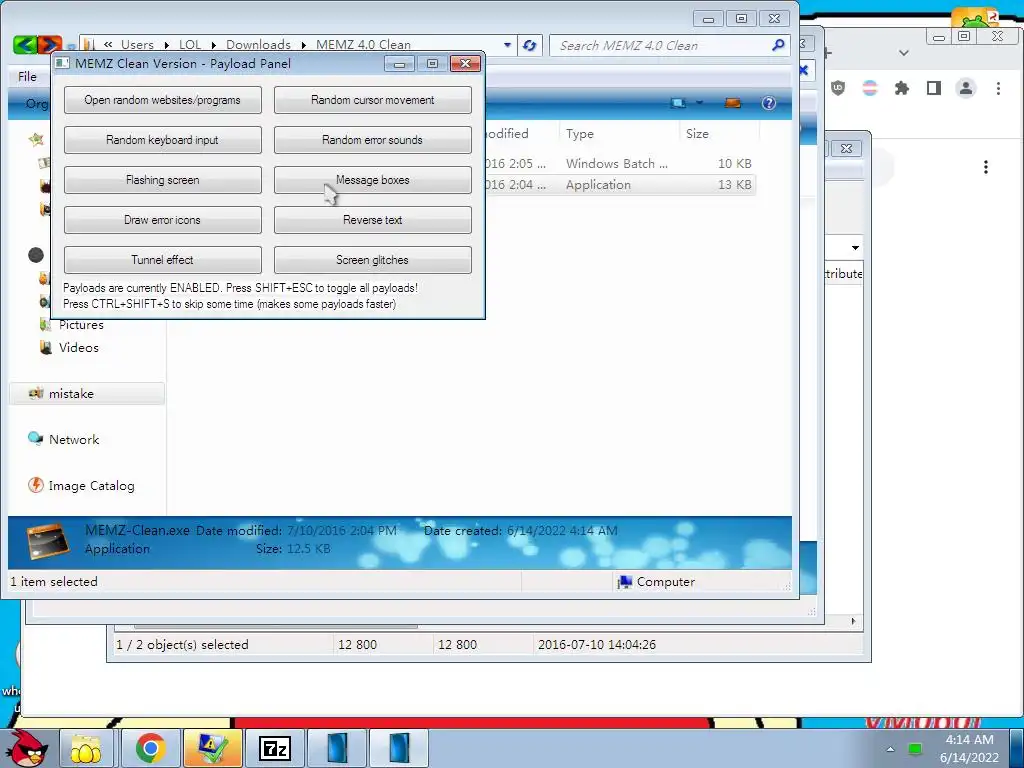Select the Windows Batch file row
The width and height of the screenshot is (1024, 768).
(620, 163)
